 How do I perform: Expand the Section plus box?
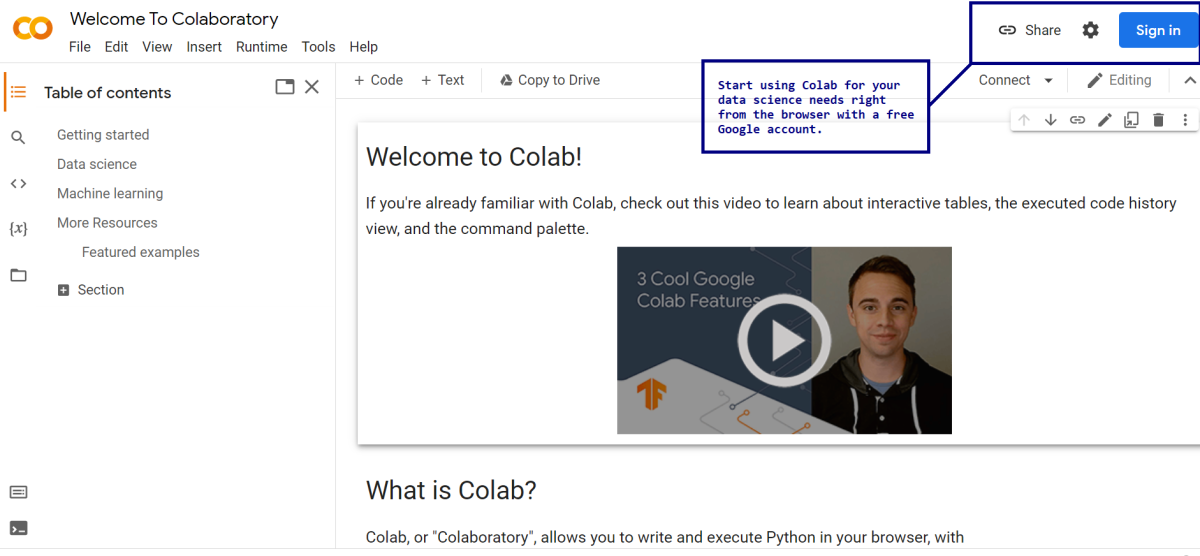coord(64,290)
